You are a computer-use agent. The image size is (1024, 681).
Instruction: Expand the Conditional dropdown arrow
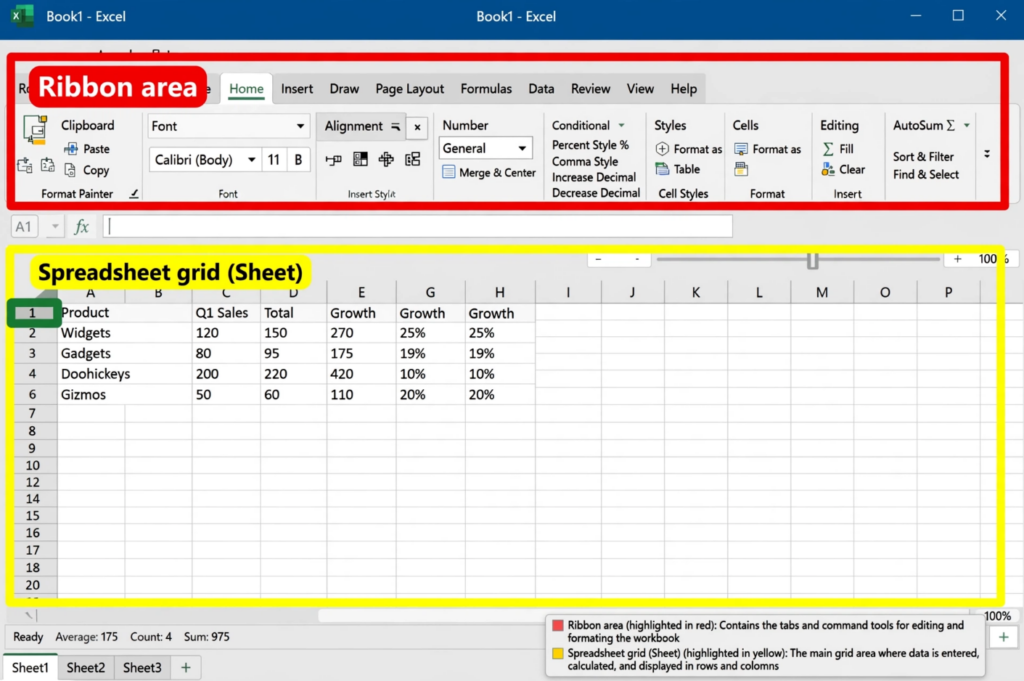point(622,125)
